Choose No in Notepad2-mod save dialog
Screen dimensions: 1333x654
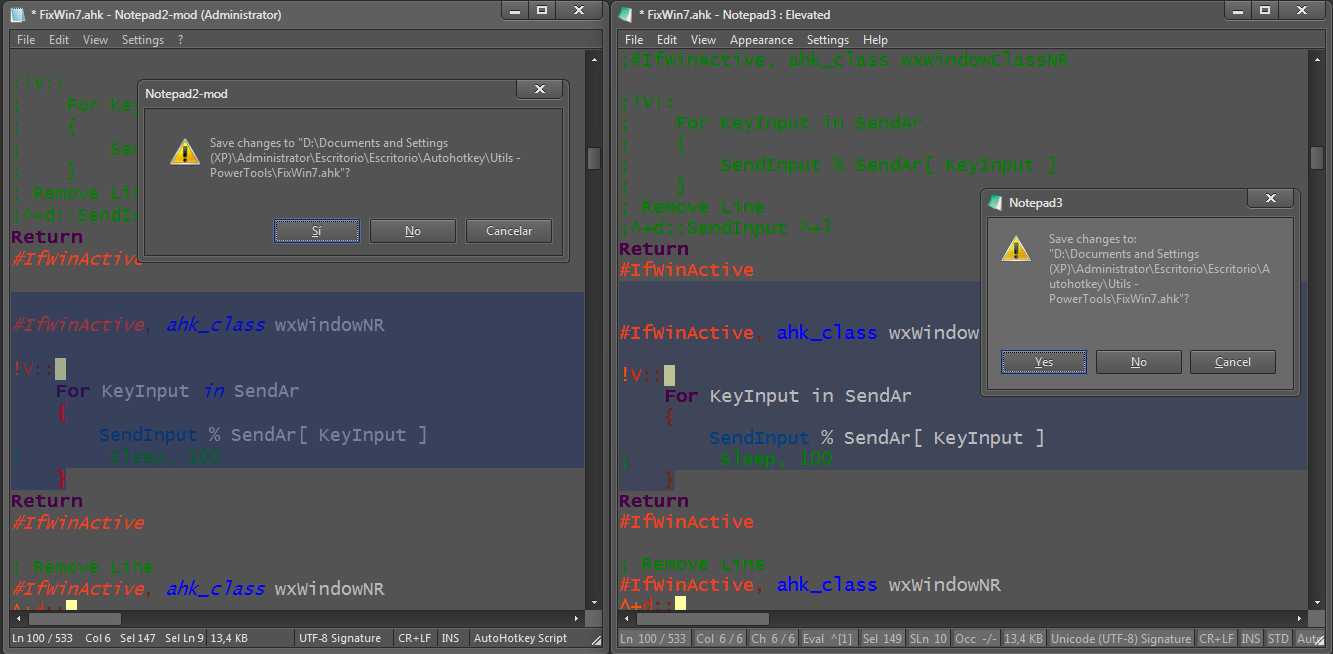click(x=413, y=231)
